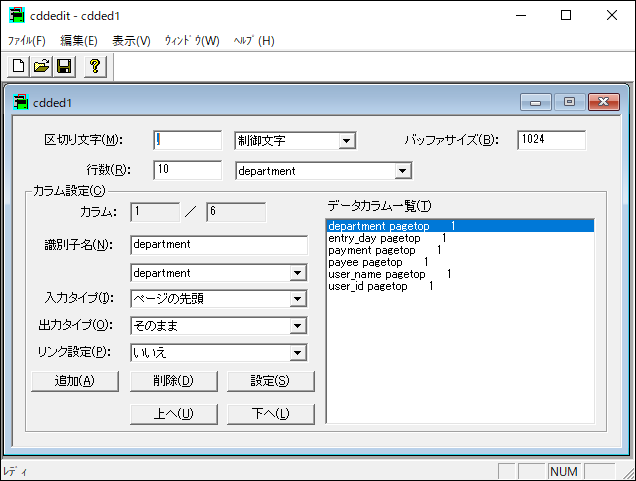Select payment pagetop in the column list
Image resolution: width=636 pixels, height=481 pixels.
pos(371,250)
